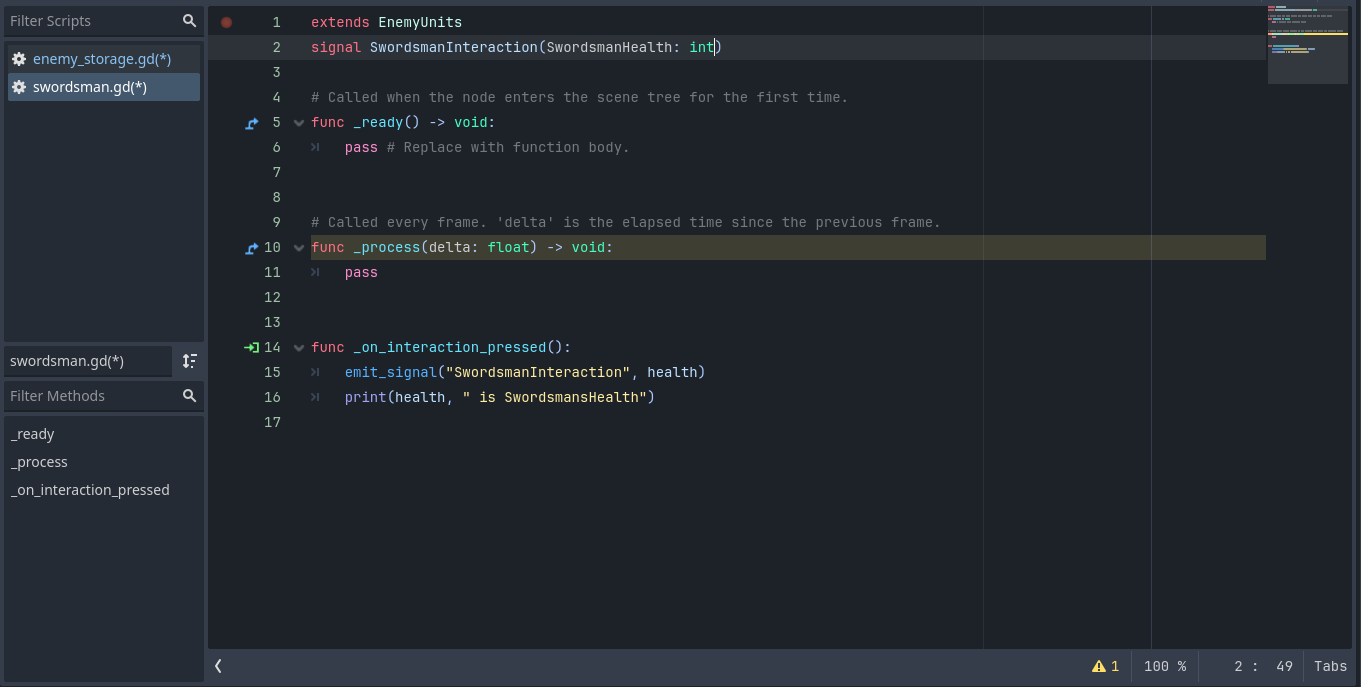Toggle the breakpoint on line 1
The width and height of the screenshot is (1361, 687).
(226, 22)
